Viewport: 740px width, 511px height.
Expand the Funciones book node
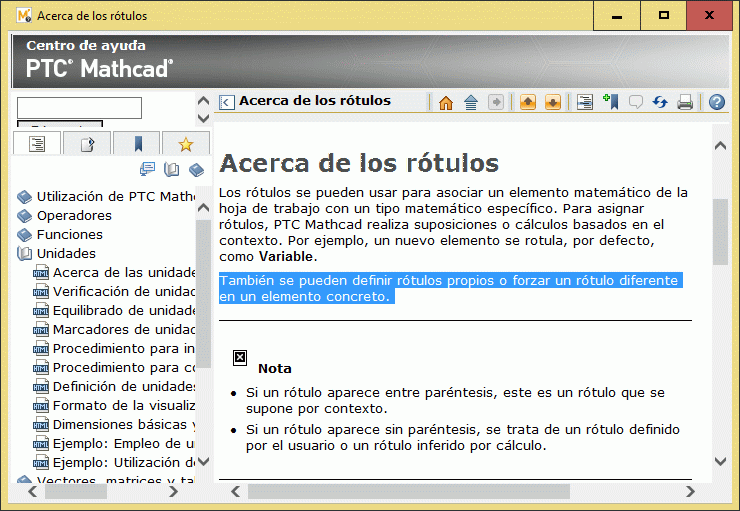[x=24, y=235]
